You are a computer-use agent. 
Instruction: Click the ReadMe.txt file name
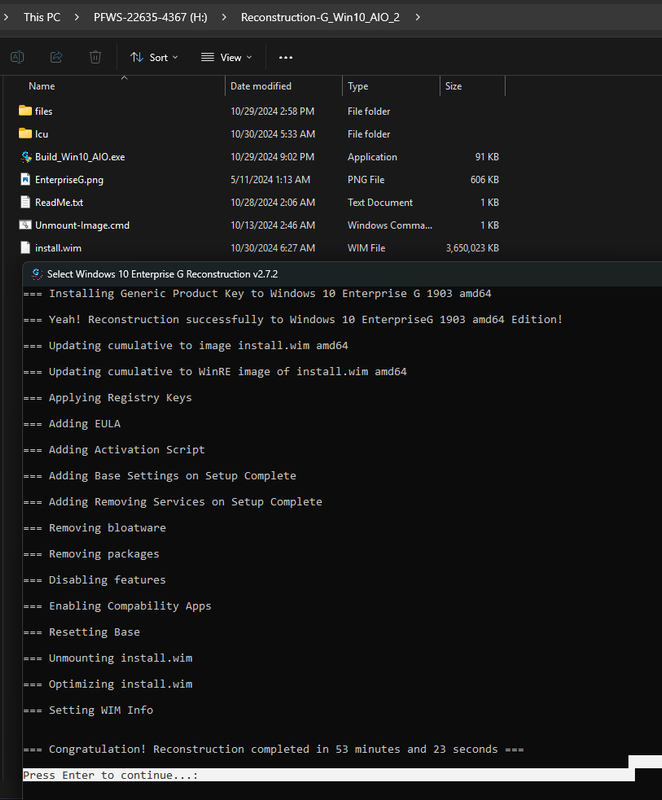click(59, 203)
